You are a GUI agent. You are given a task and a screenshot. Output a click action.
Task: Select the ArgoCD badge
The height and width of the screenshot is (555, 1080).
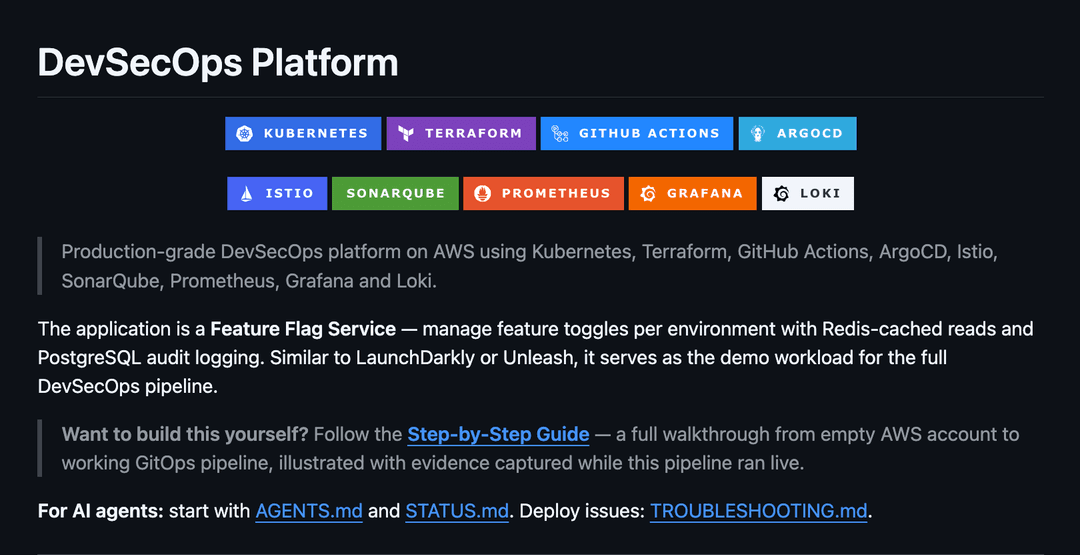pos(798,134)
